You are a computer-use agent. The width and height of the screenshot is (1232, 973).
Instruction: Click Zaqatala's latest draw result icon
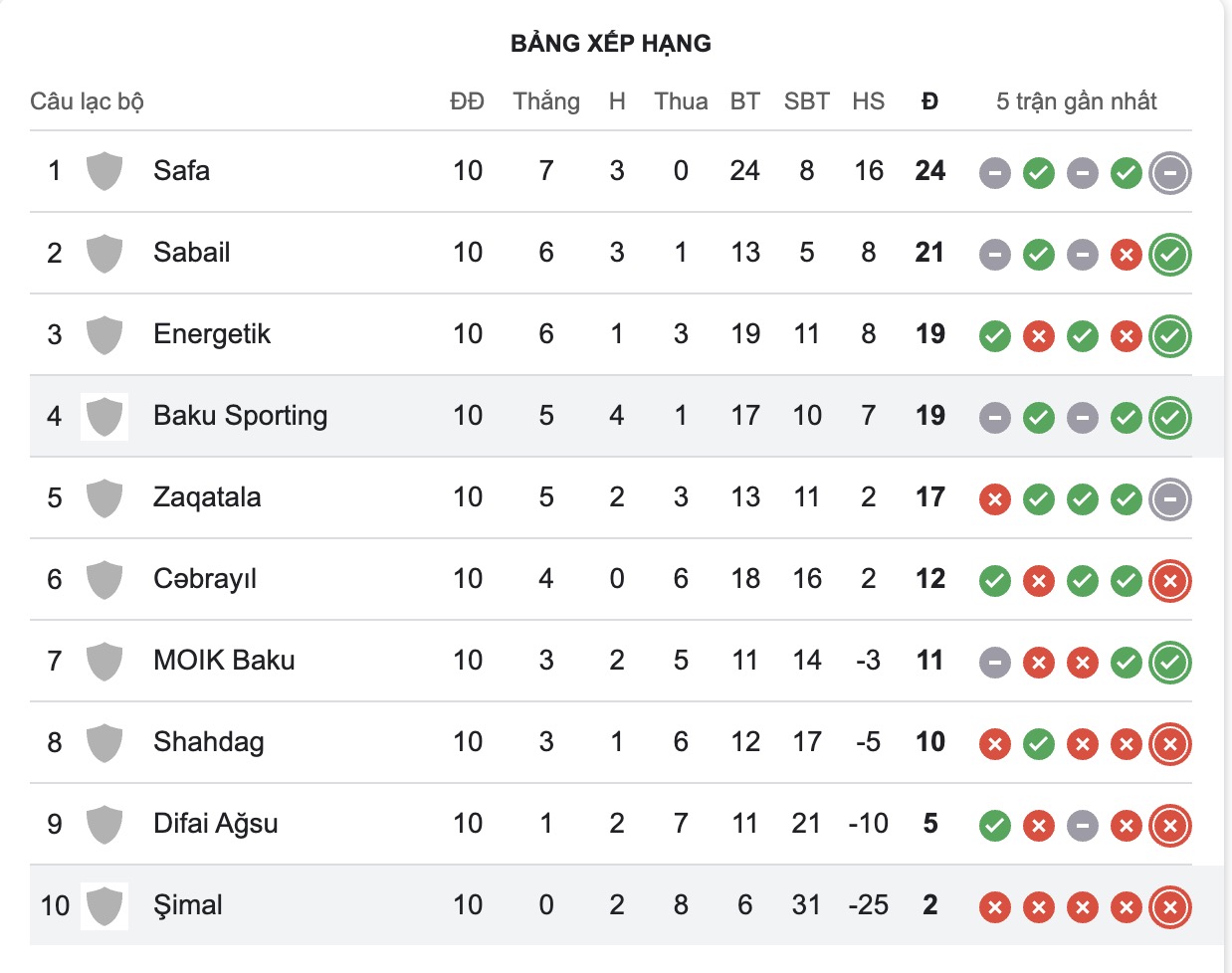tap(1169, 499)
